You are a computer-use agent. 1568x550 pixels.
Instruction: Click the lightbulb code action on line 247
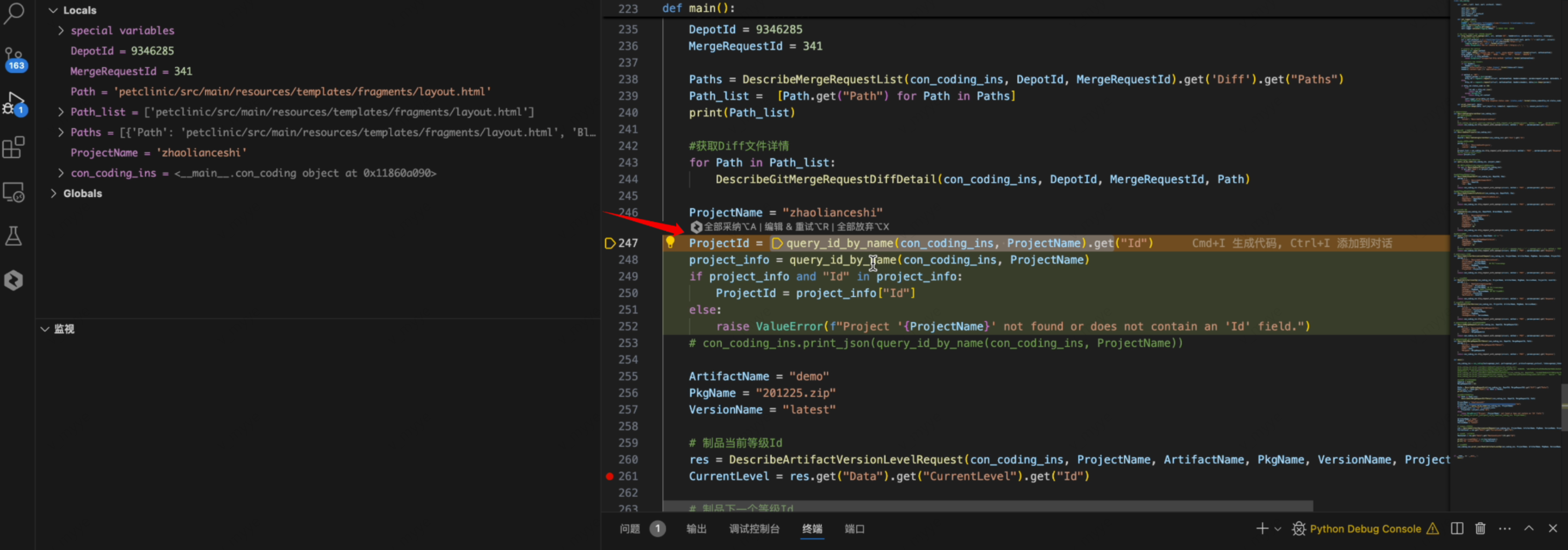click(670, 242)
